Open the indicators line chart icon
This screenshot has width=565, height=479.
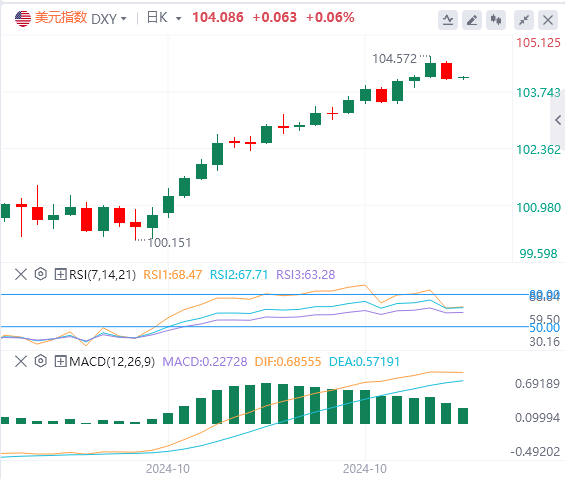point(448,19)
